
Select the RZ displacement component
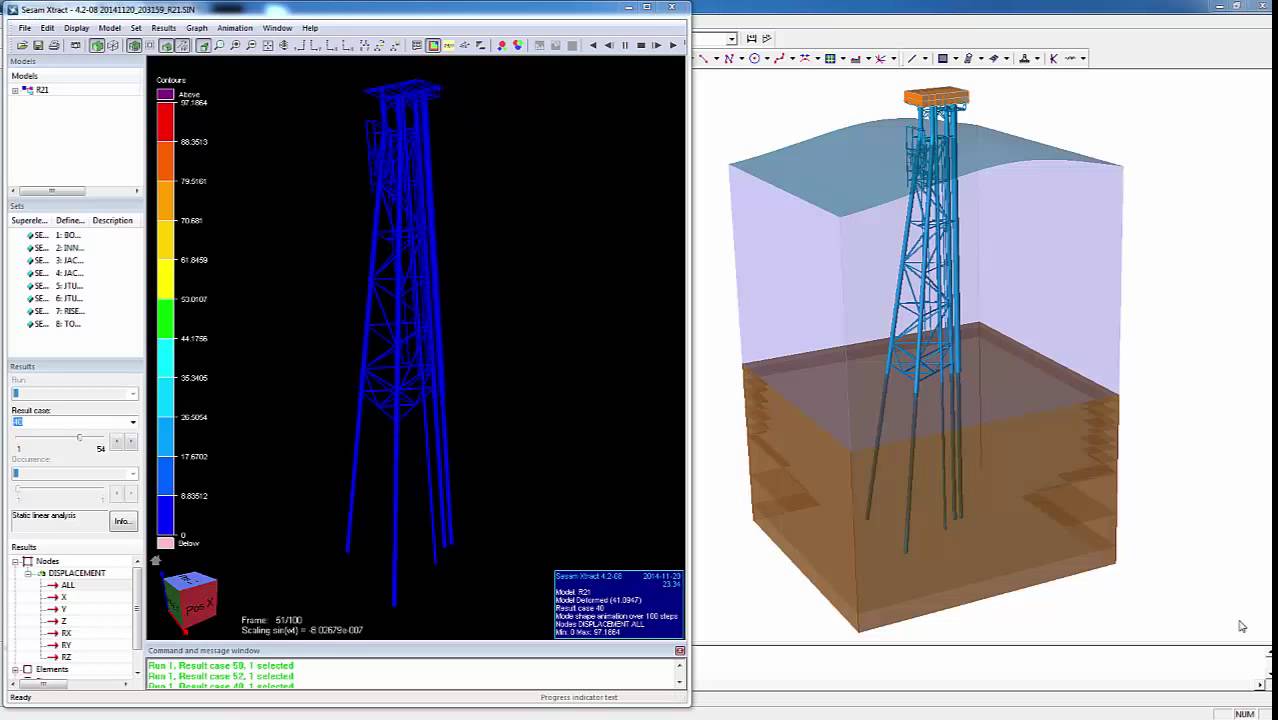tap(66, 657)
